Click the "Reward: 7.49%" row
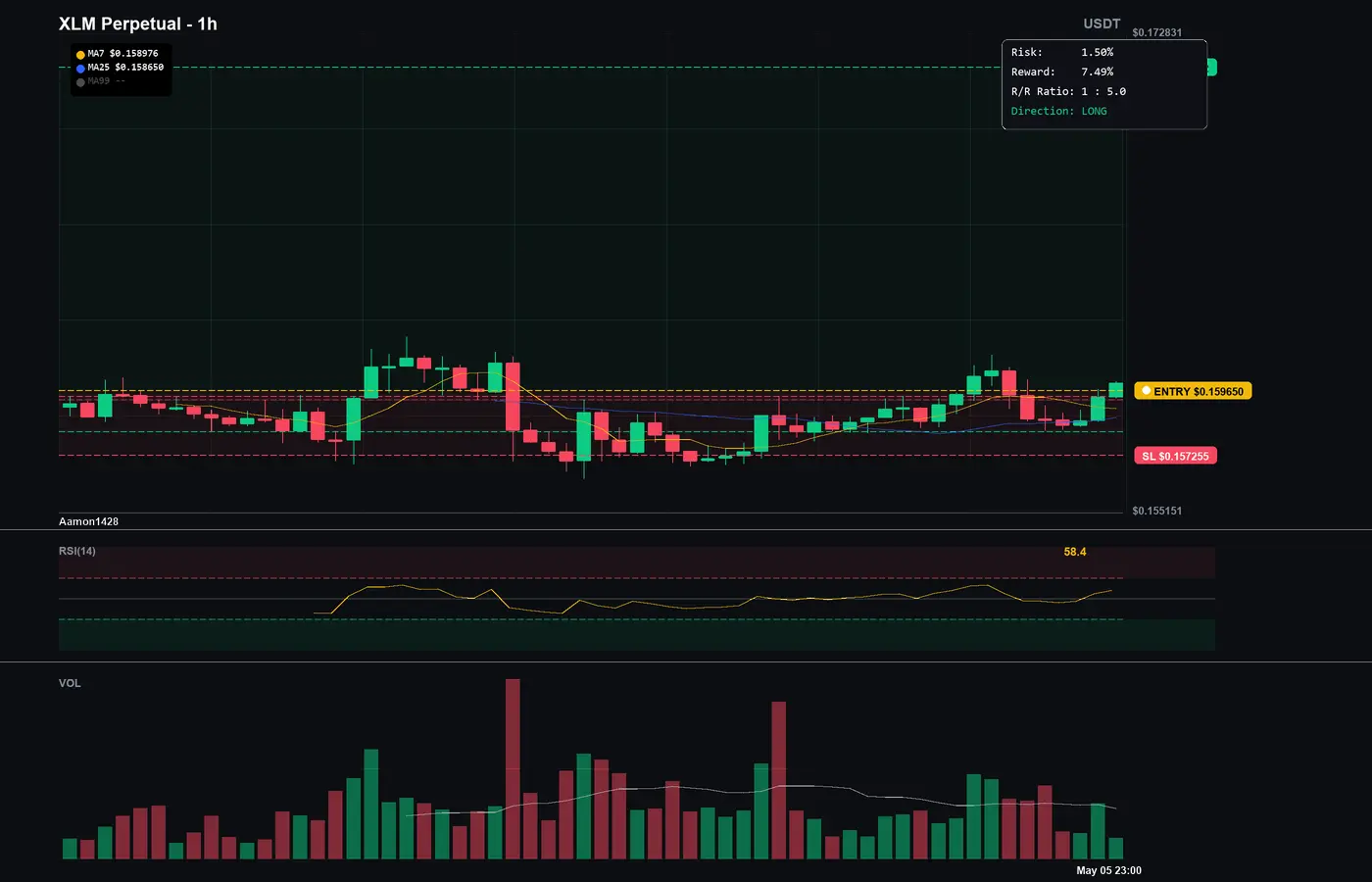Image resolution: width=1372 pixels, height=882 pixels. [1062, 72]
